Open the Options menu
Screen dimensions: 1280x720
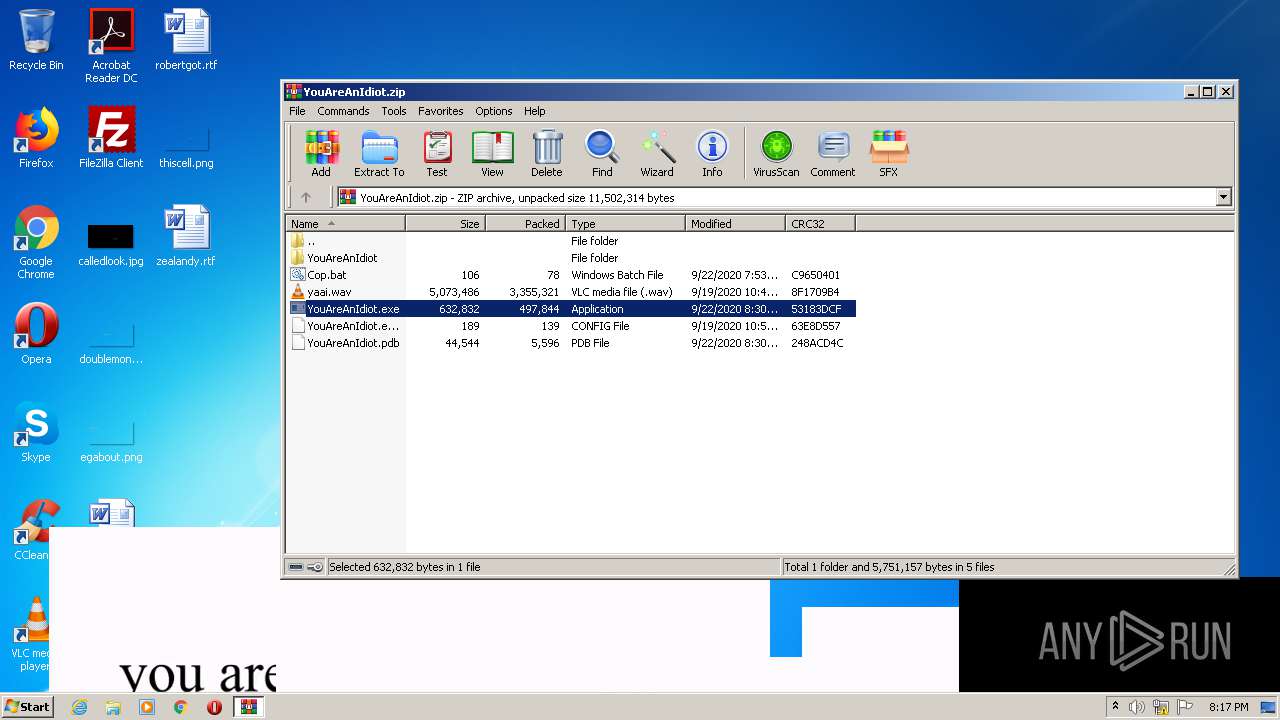(x=494, y=111)
